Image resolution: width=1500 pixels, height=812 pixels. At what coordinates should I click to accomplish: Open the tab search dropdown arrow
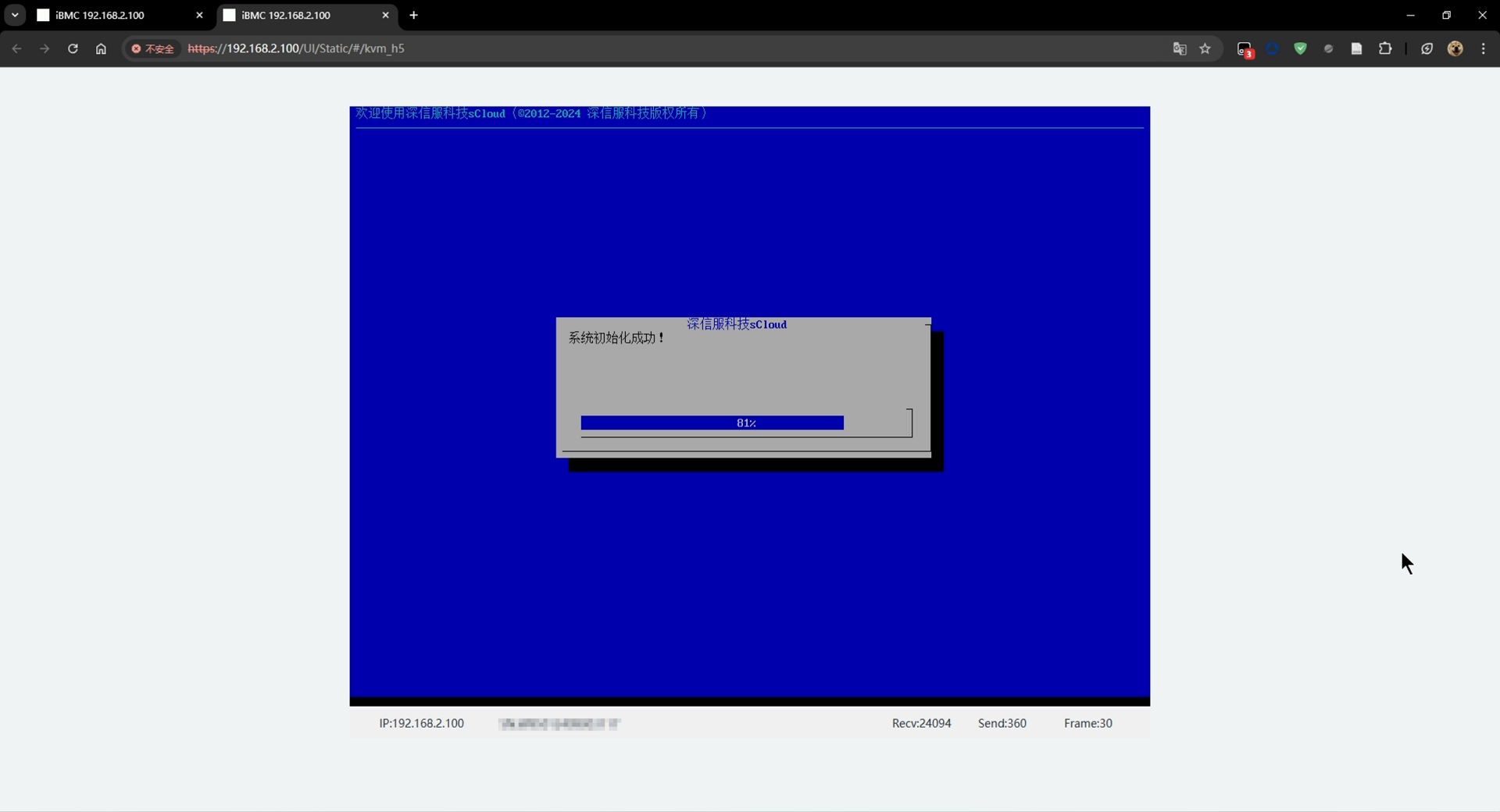(15, 15)
